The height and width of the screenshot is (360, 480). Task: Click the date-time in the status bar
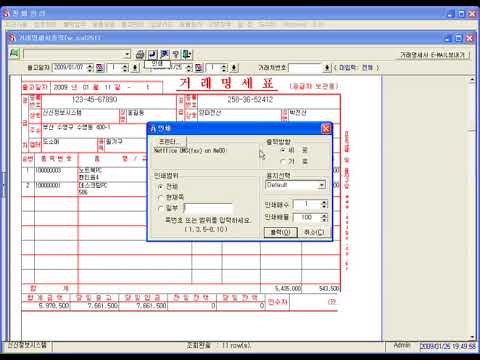448,346
